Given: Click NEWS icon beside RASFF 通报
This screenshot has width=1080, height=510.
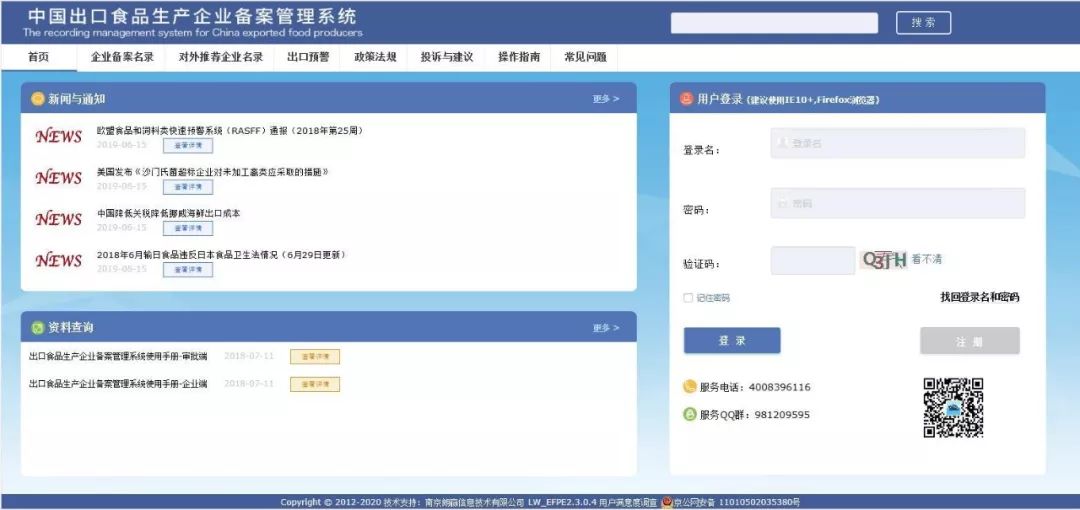Looking at the screenshot, I should click(59, 136).
